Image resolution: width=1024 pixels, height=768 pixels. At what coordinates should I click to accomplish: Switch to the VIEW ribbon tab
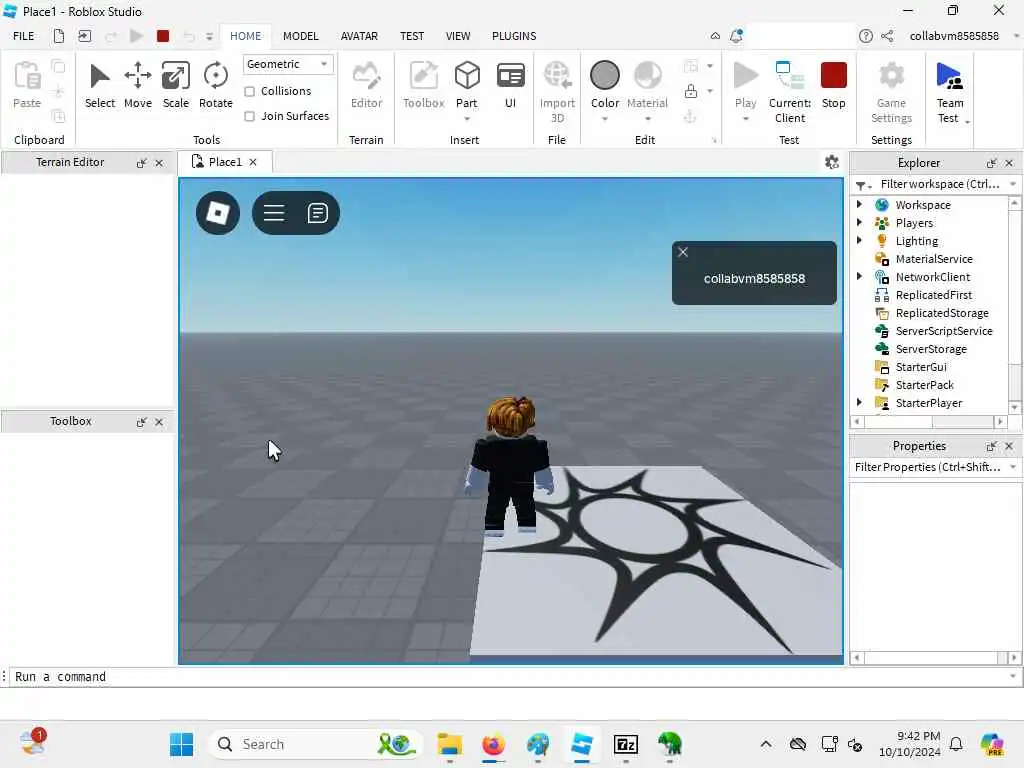pyautogui.click(x=458, y=36)
